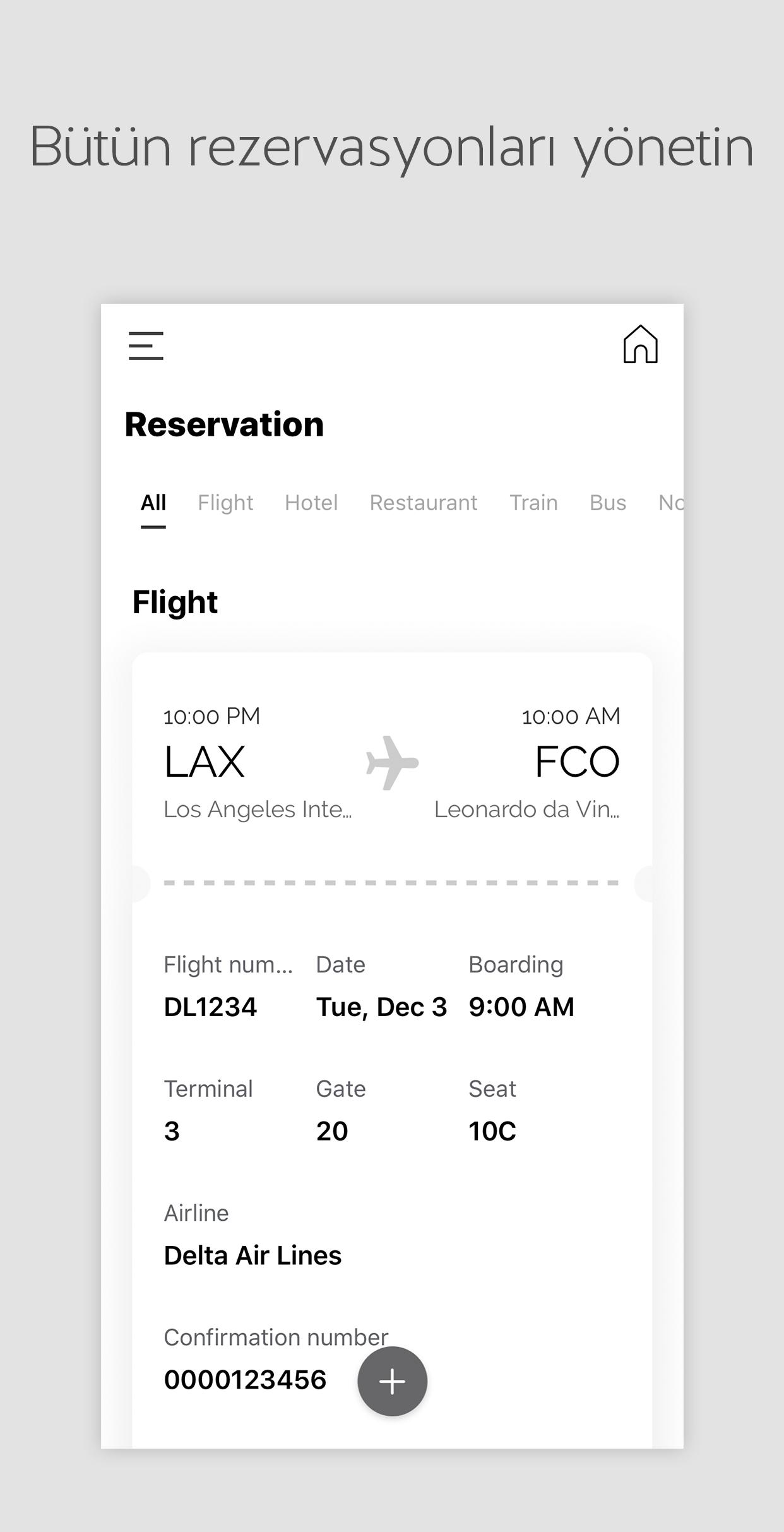Screen dimensions: 784x1532
Task: Tap the home icon
Action: pos(640,344)
